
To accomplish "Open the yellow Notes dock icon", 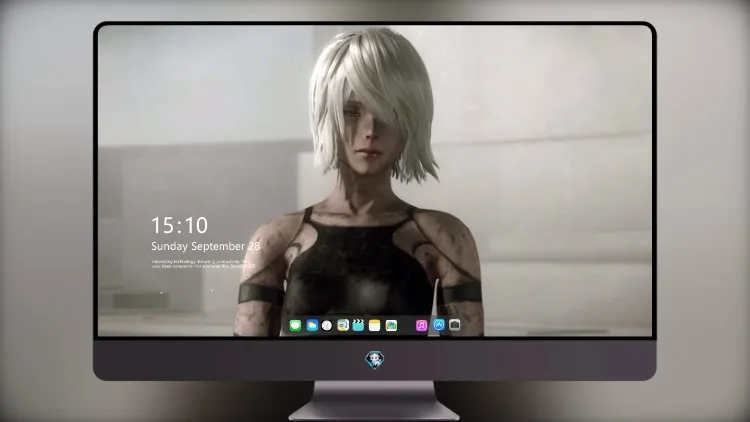I will 375,325.
